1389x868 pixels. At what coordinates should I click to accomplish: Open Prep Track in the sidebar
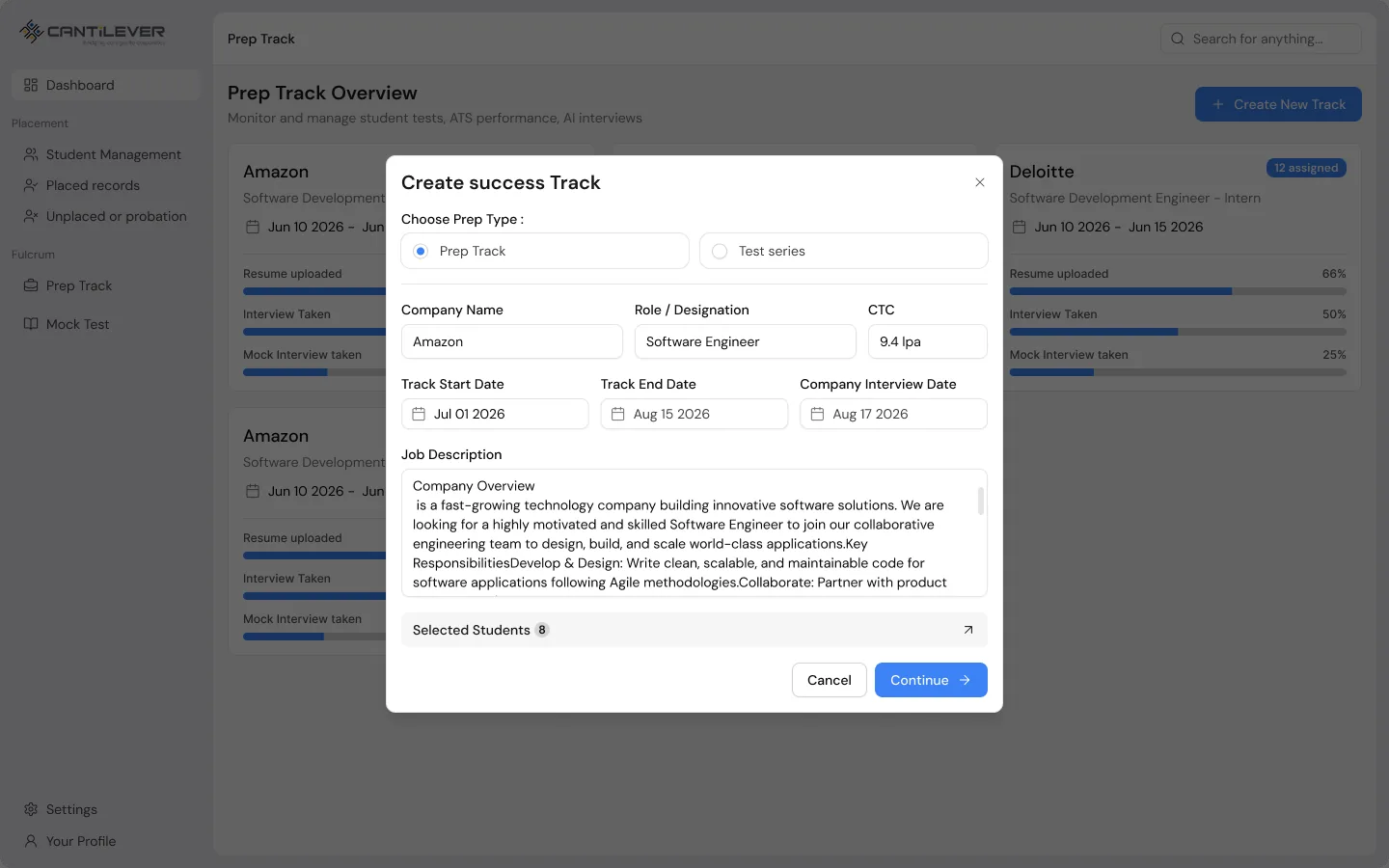(x=105, y=285)
